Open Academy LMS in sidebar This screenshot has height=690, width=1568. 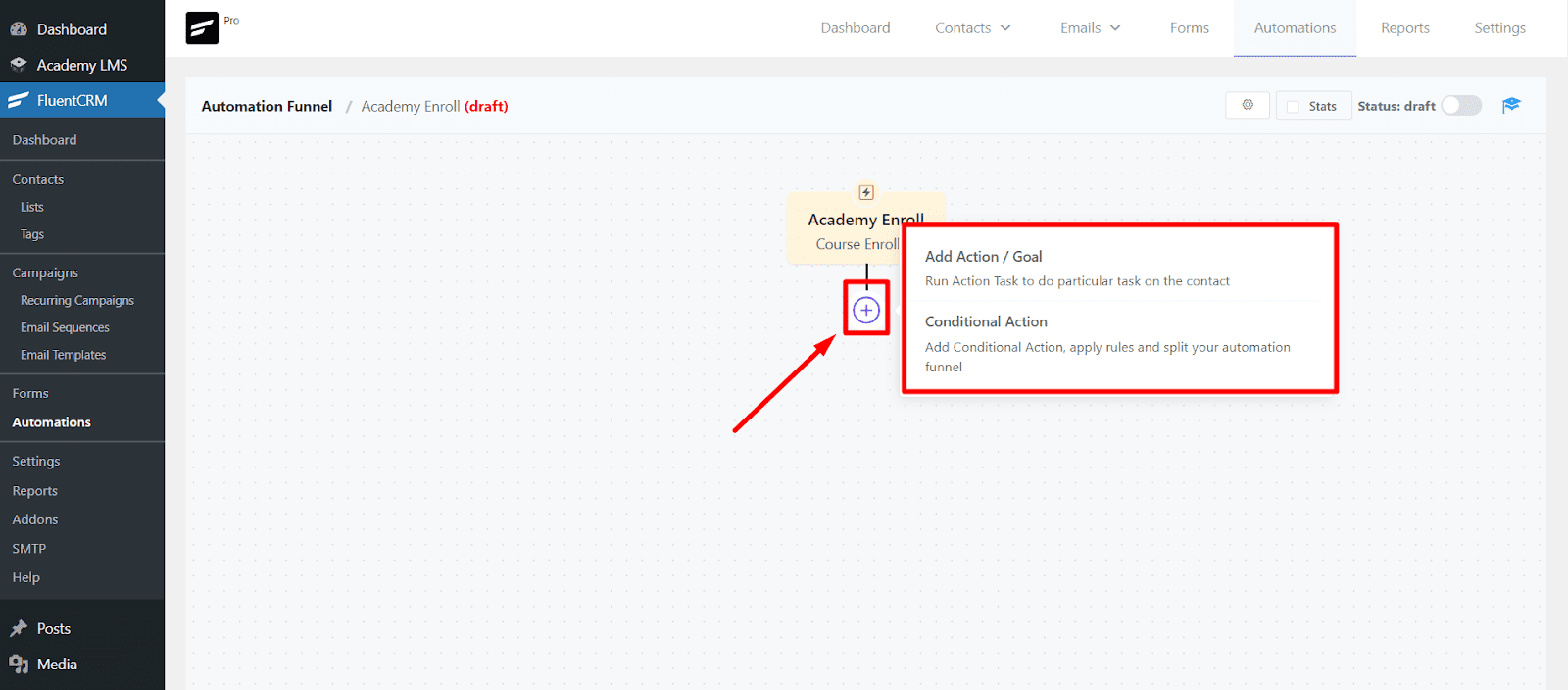(x=81, y=65)
